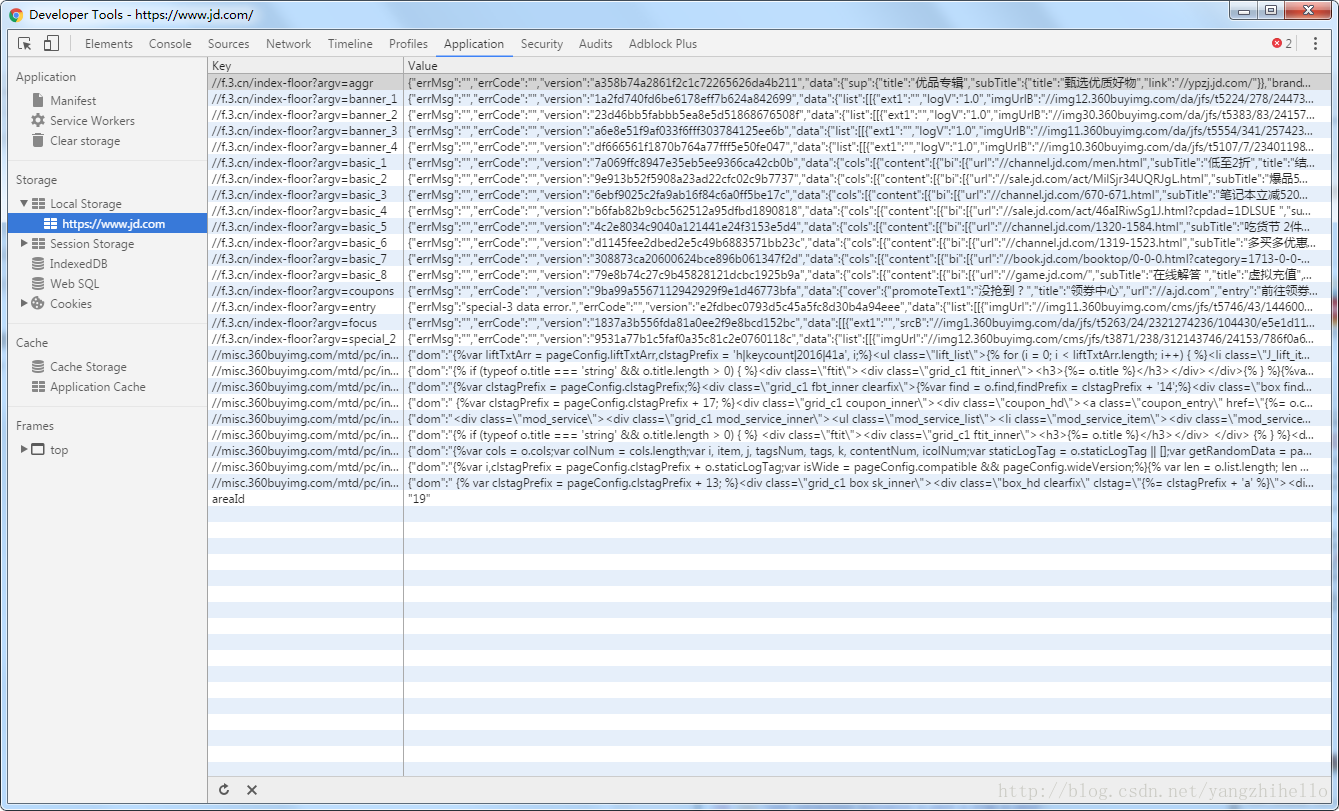The image size is (1339, 811).
Task: Select Cache Storage in Cache section
Action: 88,367
